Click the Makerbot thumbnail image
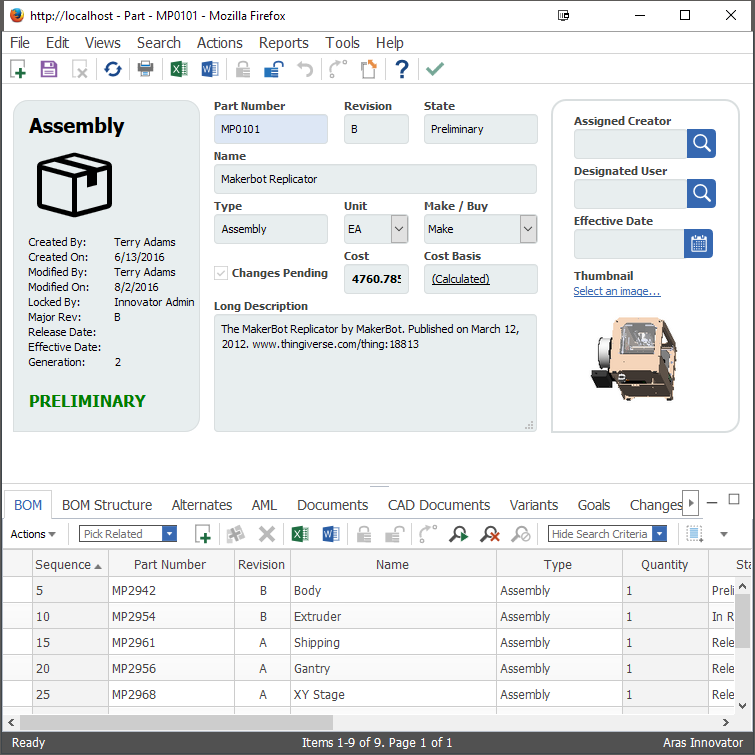Screen dimensions: 755x755 click(634, 358)
